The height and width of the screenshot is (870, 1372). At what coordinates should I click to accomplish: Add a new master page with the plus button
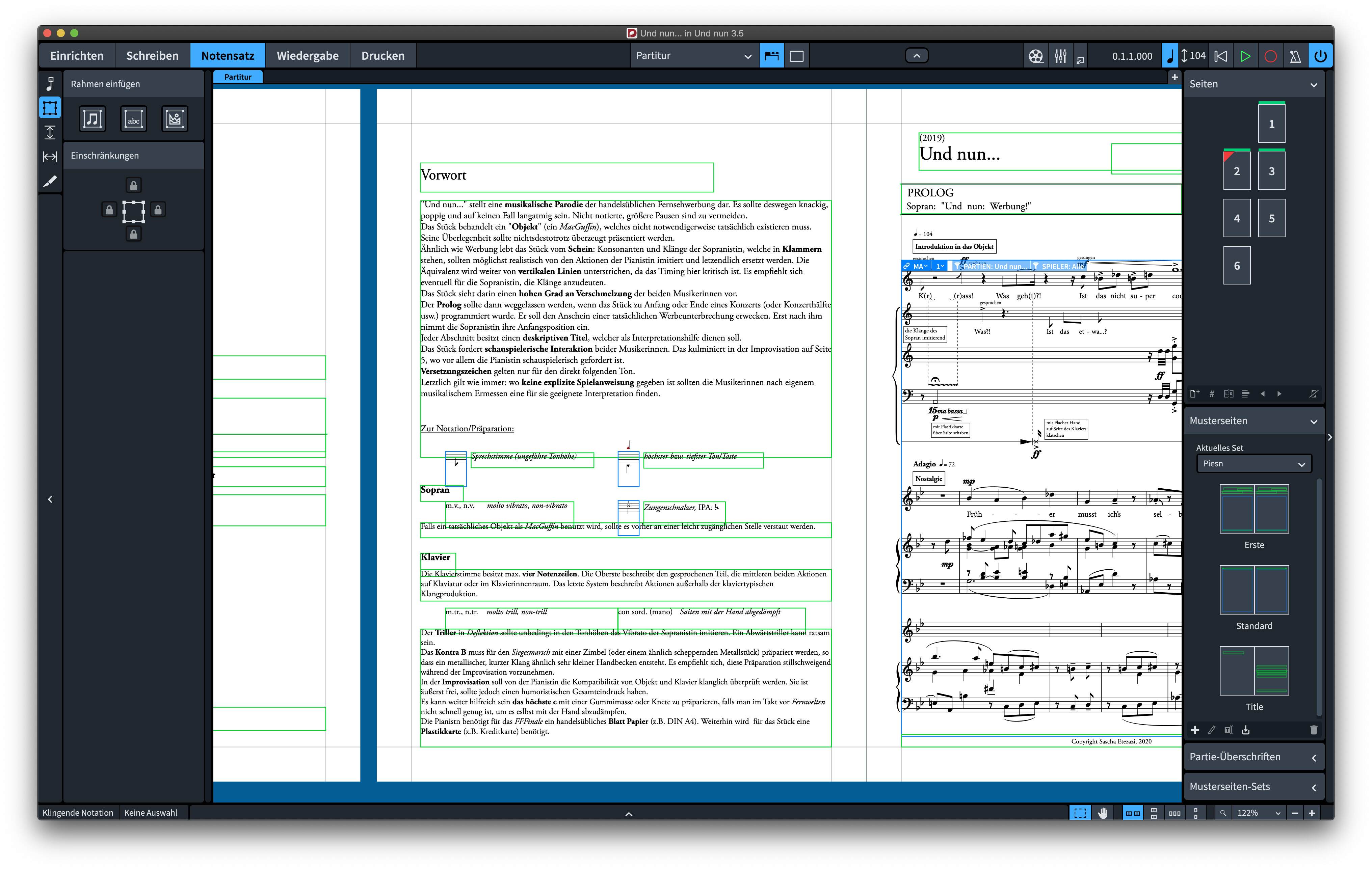coord(1195,730)
